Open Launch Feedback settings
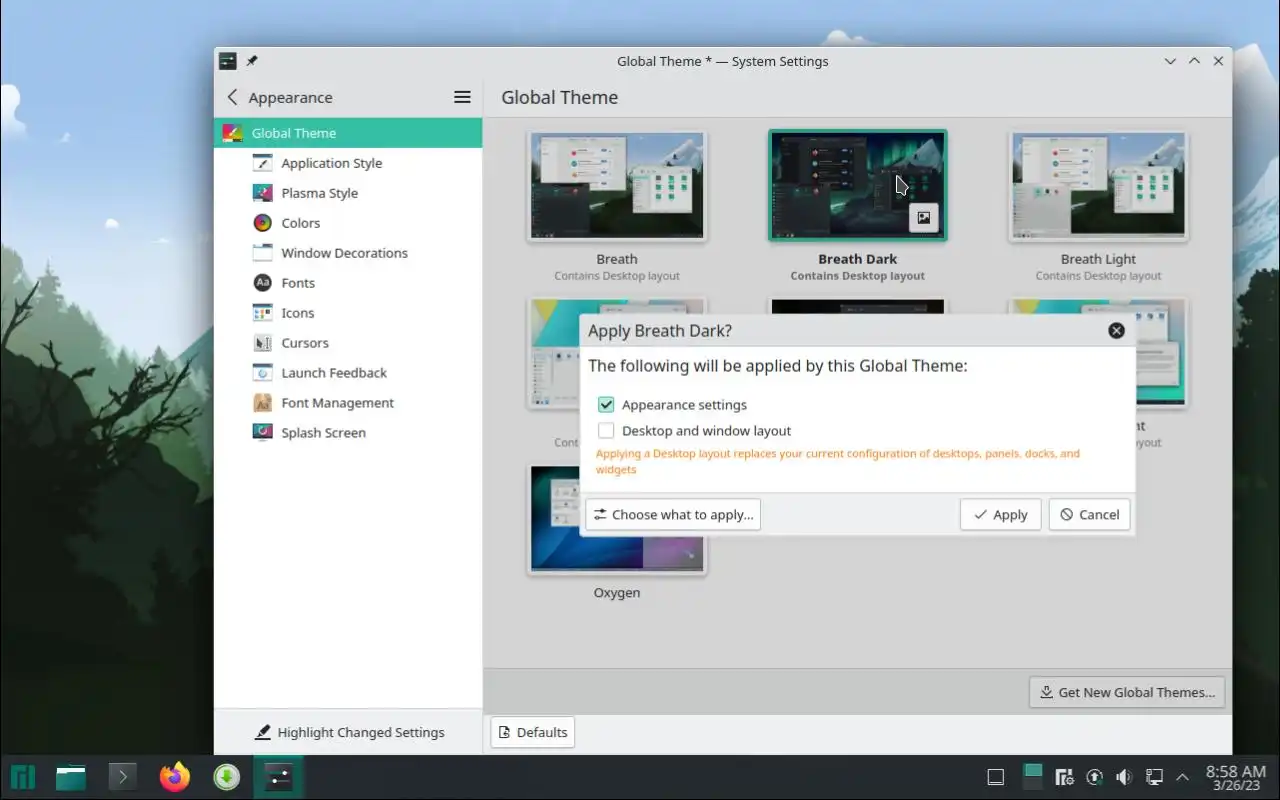The height and width of the screenshot is (800, 1280). pos(348,373)
